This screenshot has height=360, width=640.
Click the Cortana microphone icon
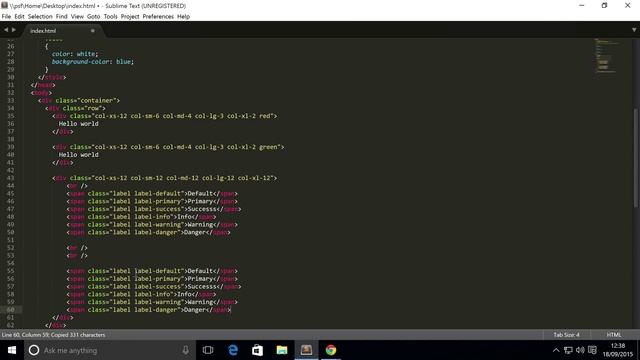tap(186, 350)
